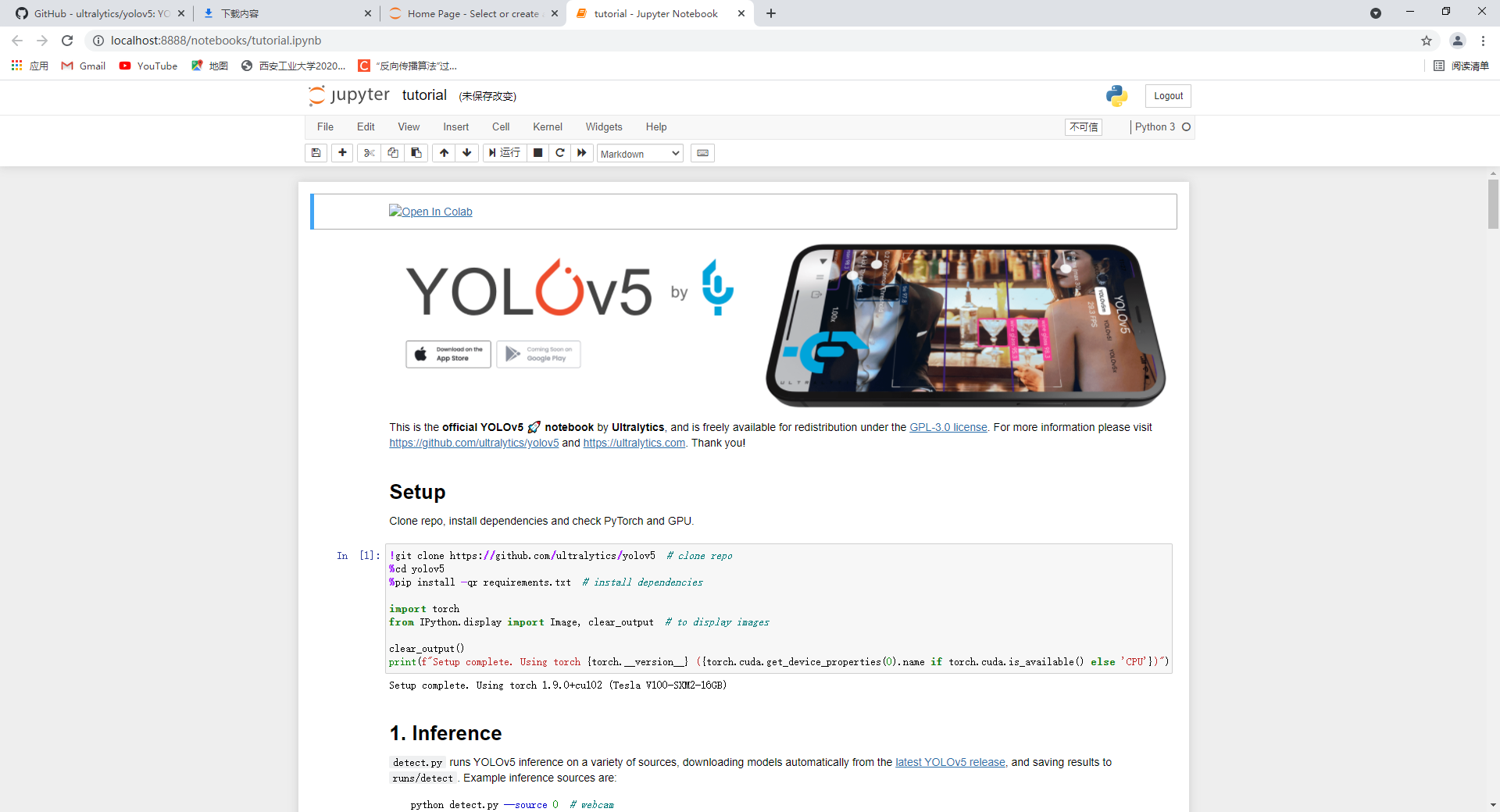Screen dimensions: 1500x812
Task: Save the notebook with the save icon
Action: pos(316,153)
